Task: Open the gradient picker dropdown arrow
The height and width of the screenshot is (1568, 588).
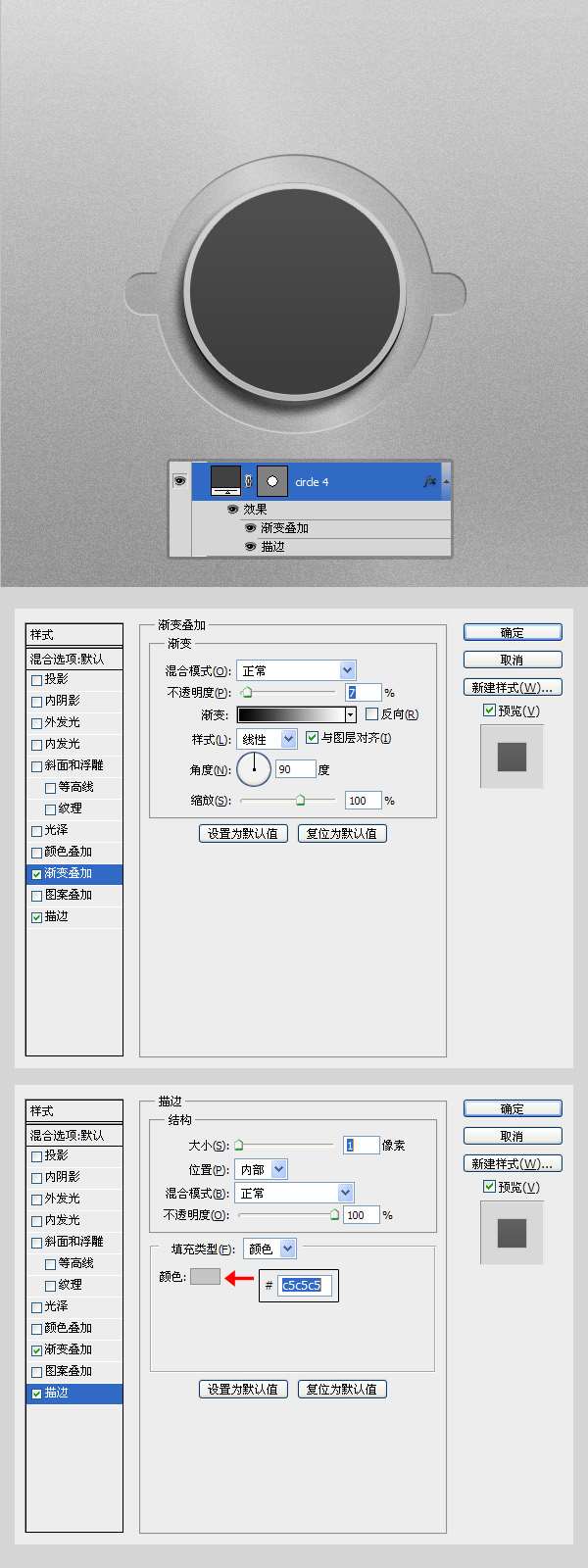Action: pyautogui.click(x=351, y=715)
